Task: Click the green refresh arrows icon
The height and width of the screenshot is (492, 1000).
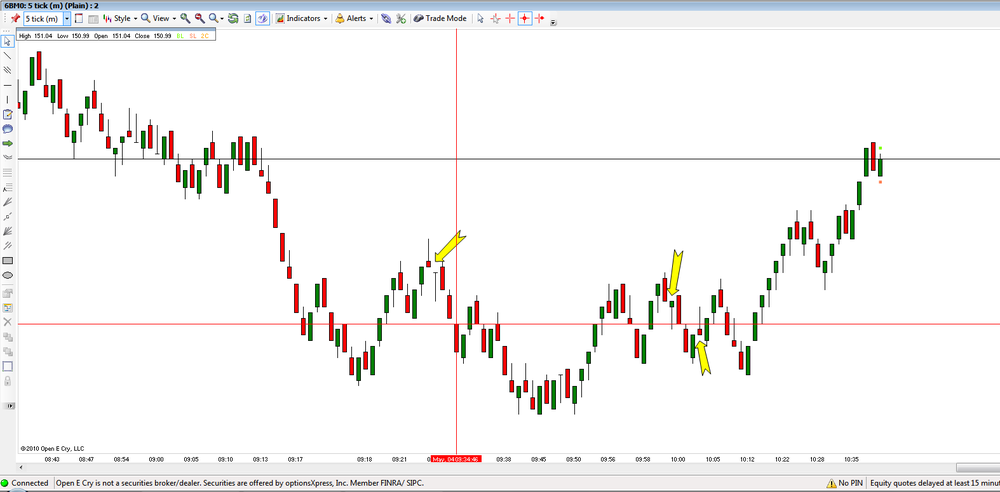Action: pos(233,19)
